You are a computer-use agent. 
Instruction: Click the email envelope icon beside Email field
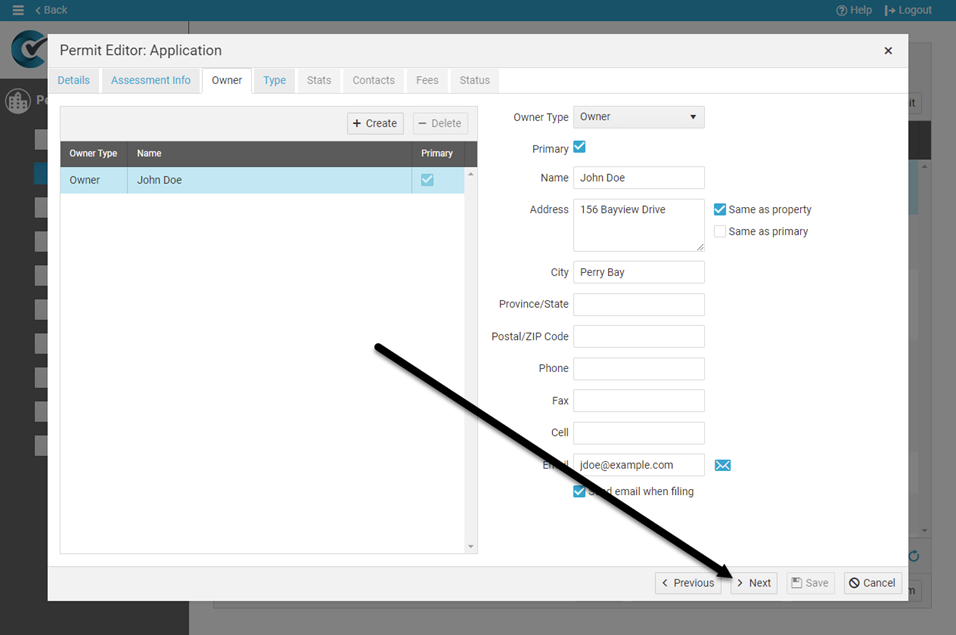[x=723, y=465]
